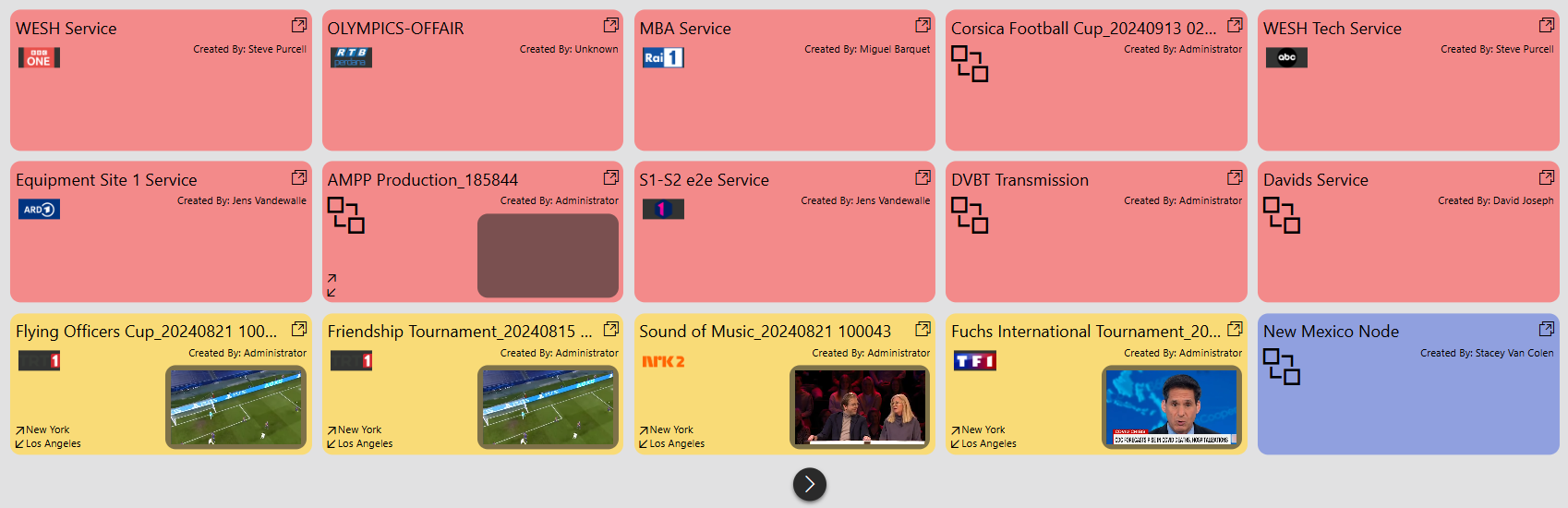
Task: Open Fuchs International Tournament news thumbnail
Action: (x=1172, y=407)
